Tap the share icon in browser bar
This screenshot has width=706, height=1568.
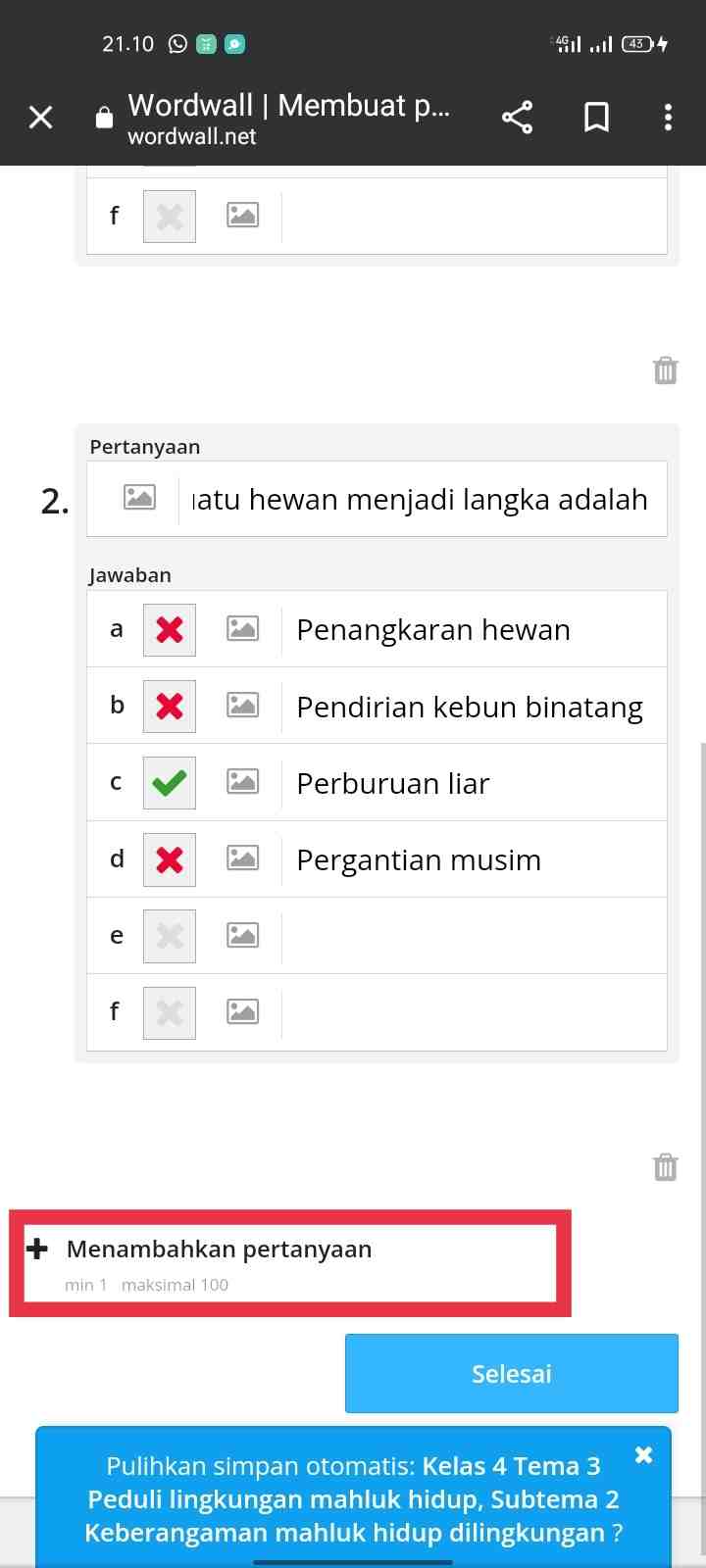point(517,118)
